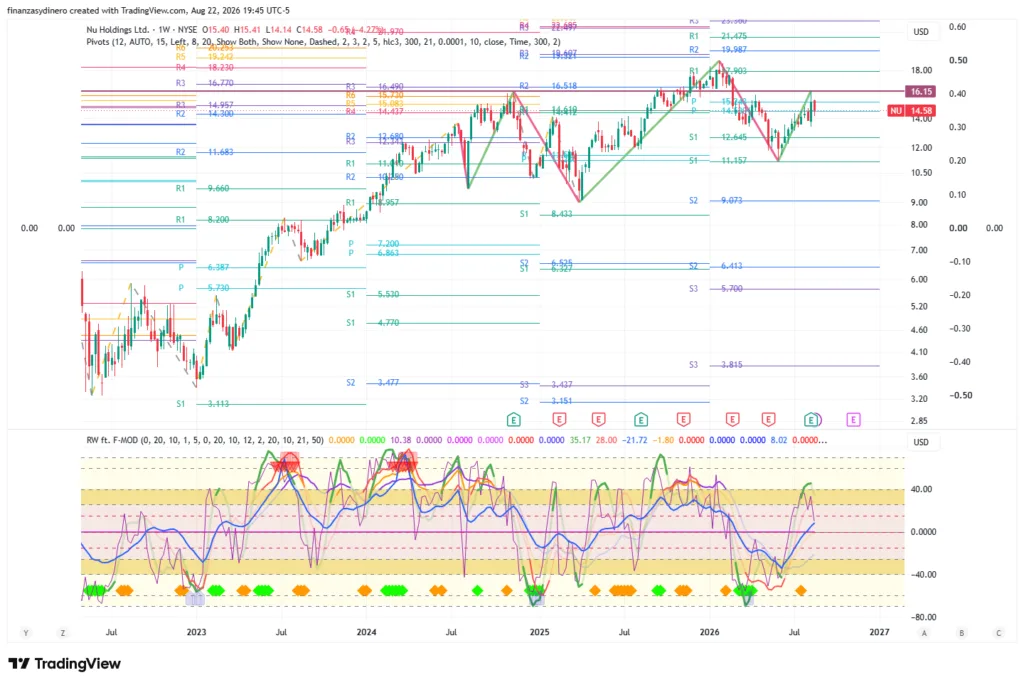This screenshot has width=1024, height=685.
Task: Click the A circle marker on time axis
Action: click(924, 633)
